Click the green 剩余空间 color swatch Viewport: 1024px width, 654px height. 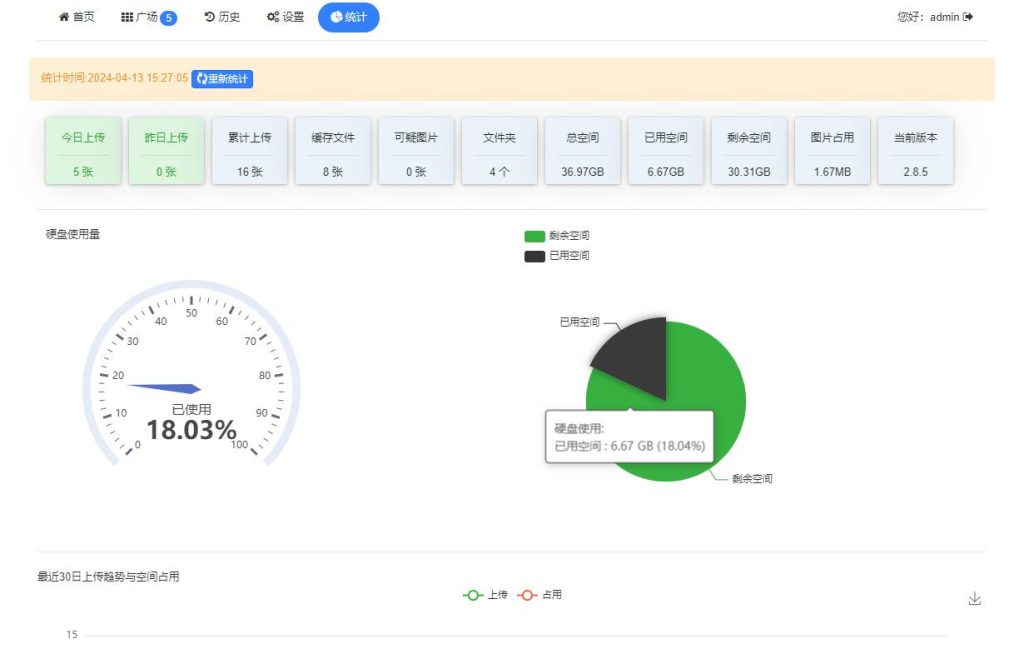pos(533,235)
